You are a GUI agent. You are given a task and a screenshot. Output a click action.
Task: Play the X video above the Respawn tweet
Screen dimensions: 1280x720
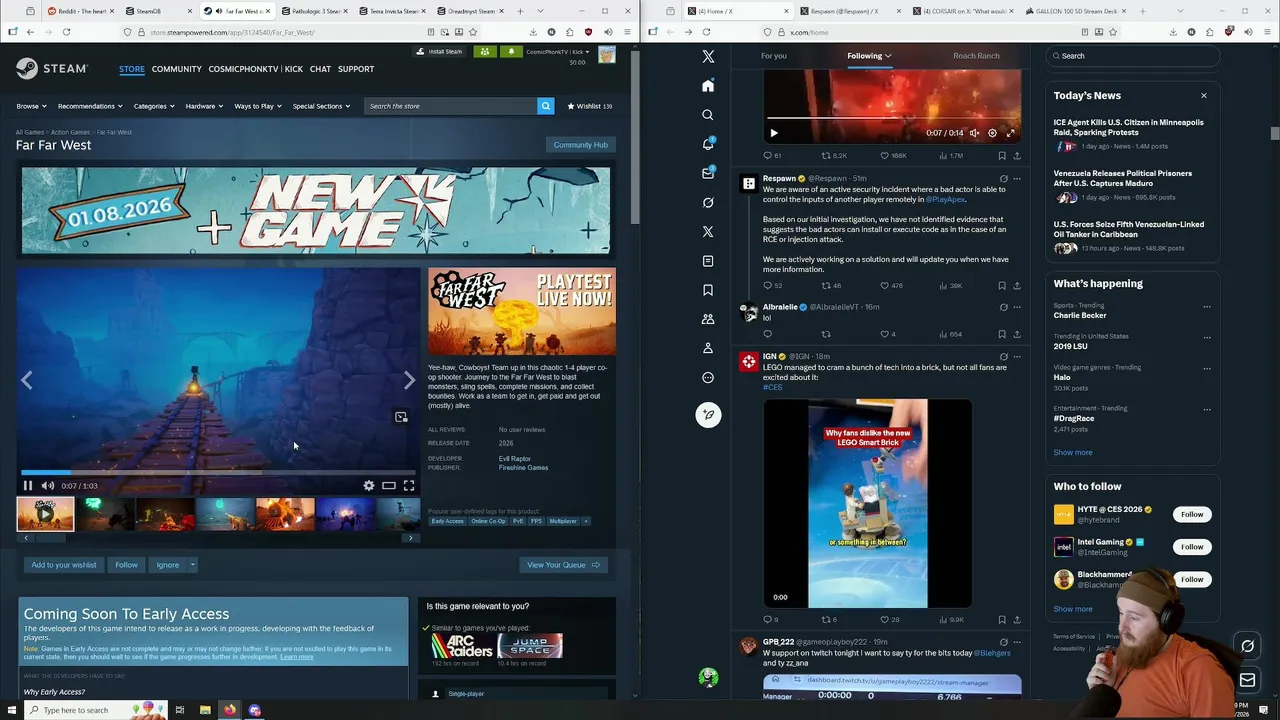773,133
